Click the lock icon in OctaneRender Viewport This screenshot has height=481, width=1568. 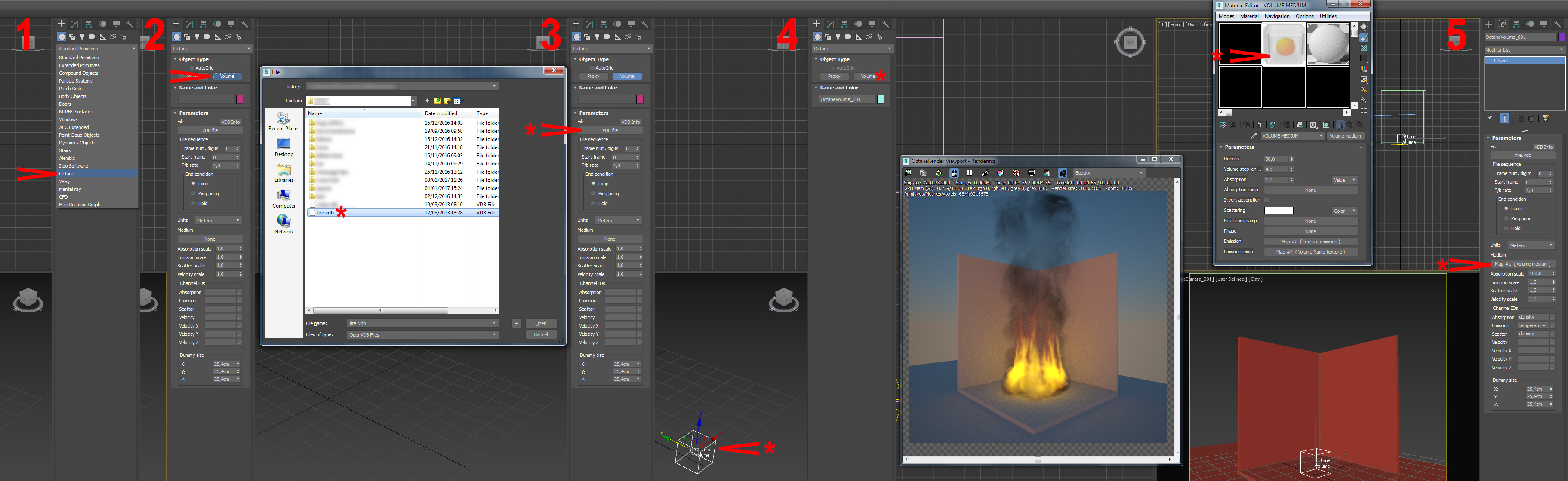click(955, 173)
